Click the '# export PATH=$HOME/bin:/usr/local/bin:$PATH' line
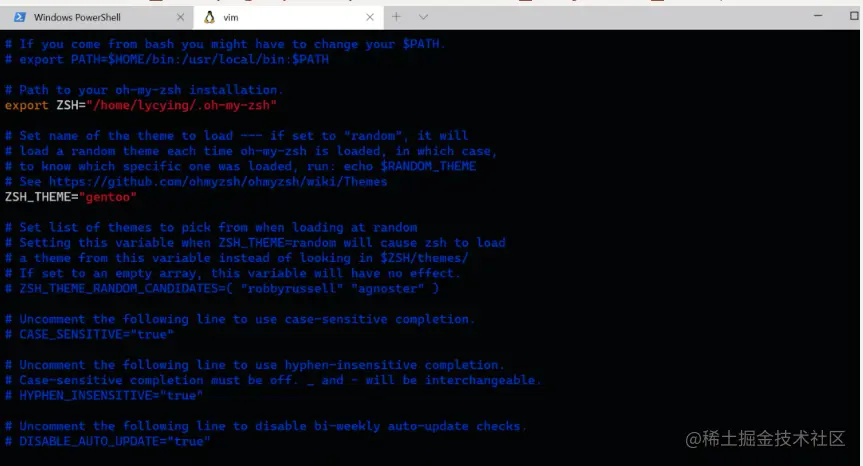This screenshot has width=863, height=466. tap(167, 59)
